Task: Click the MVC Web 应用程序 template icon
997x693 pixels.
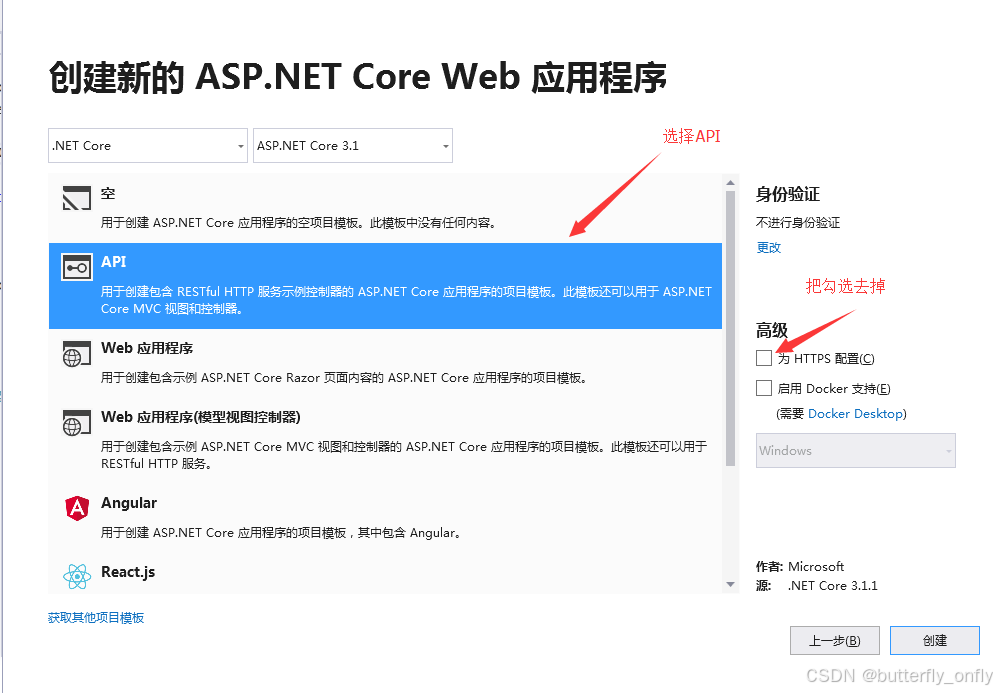Action: 77,423
